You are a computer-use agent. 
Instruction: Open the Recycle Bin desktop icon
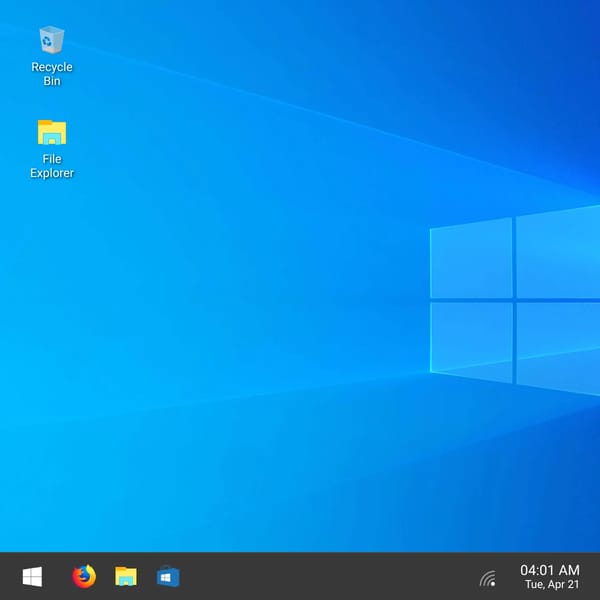[x=52, y=39]
